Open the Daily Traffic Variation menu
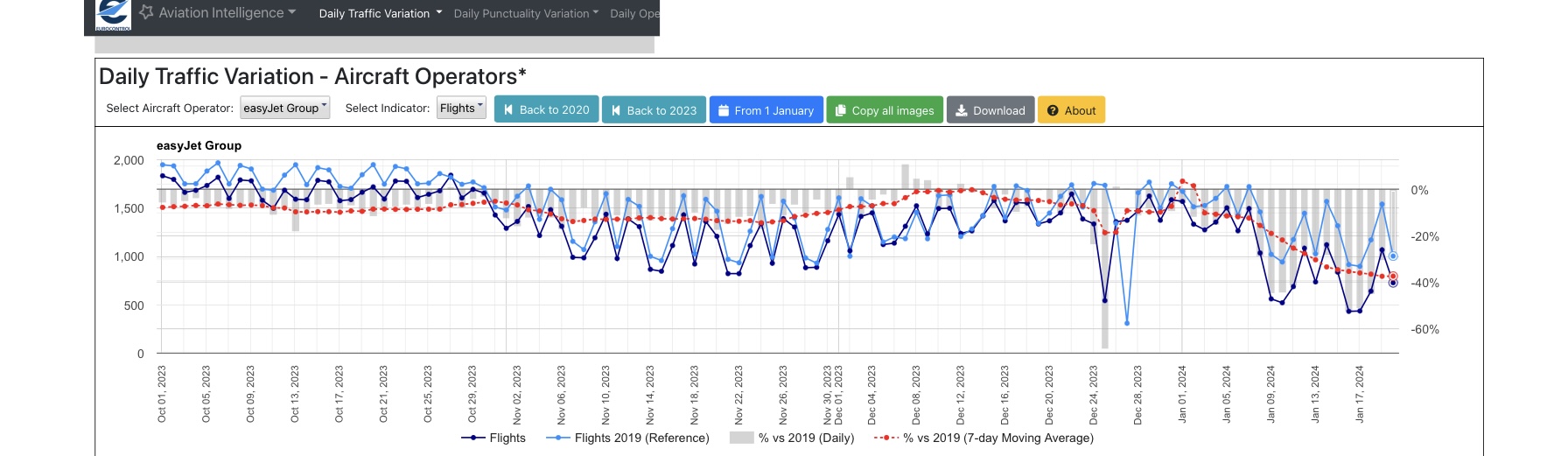The image size is (1568, 456). pos(380,13)
